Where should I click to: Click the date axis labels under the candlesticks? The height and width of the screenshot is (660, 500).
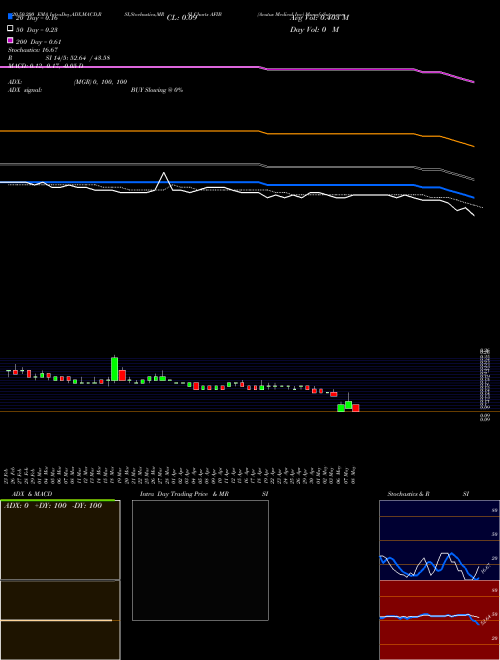(181, 475)
